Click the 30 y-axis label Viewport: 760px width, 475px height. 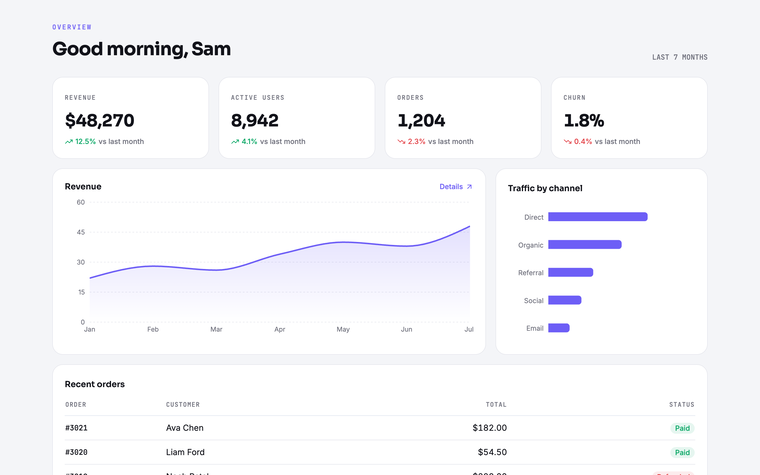tap(80, 262)
